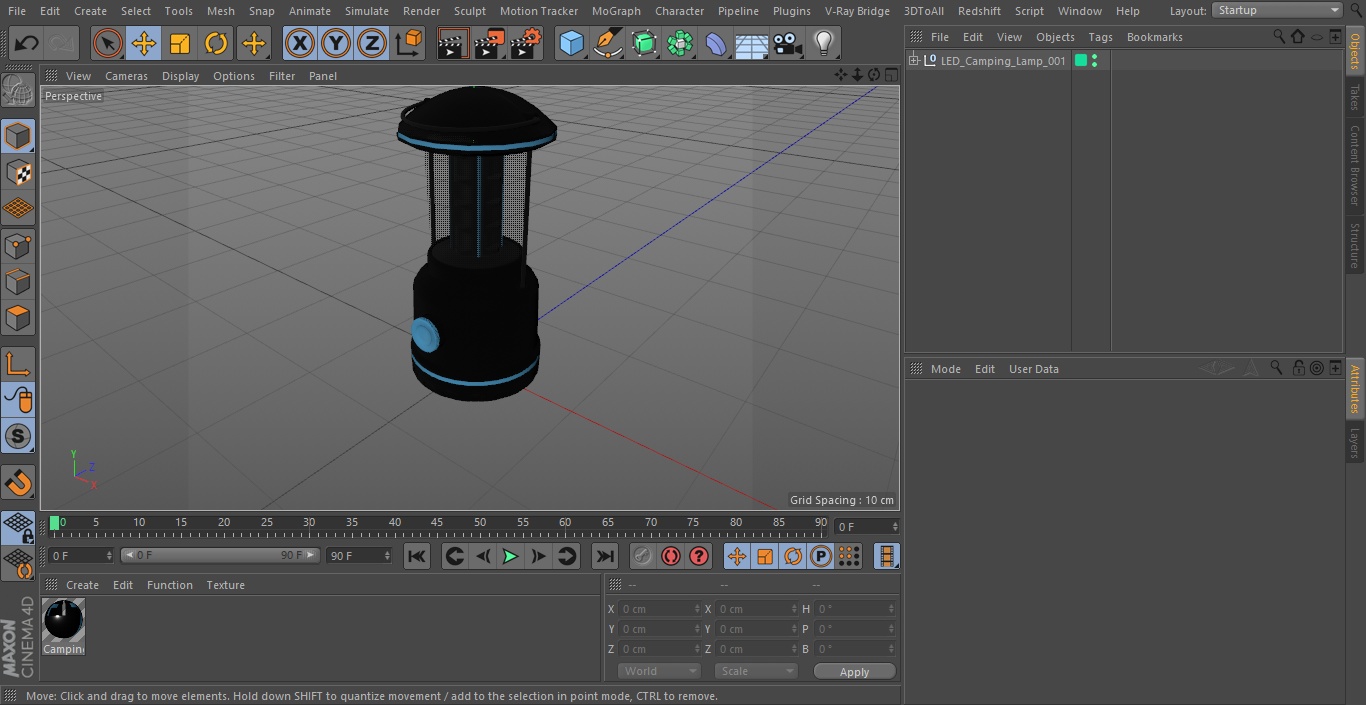Enable Axis mode icon
Image resolution: width=1366 pixels, height=705 pixels.
tap(18, 364)
